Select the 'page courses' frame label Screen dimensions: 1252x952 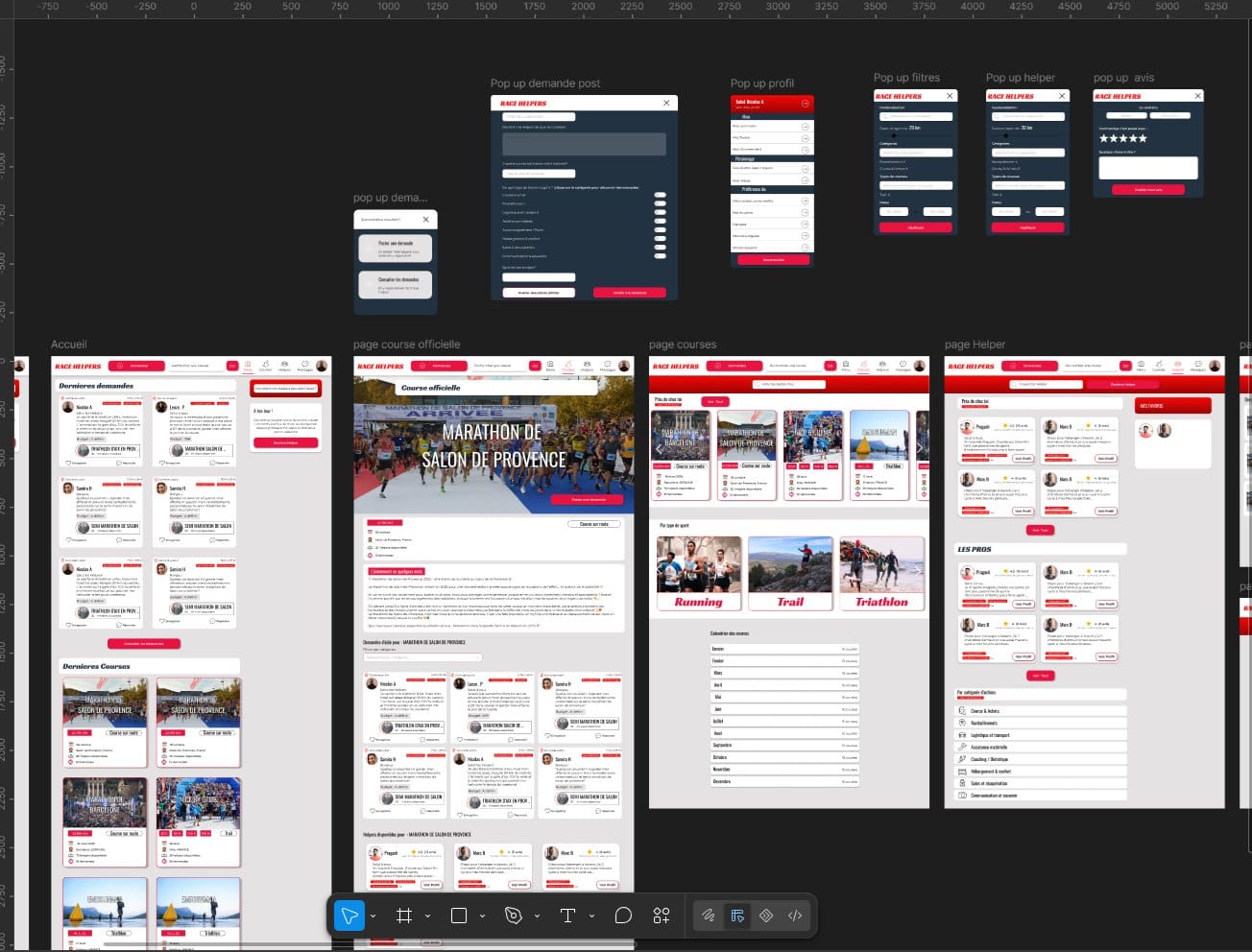(683, 345)
